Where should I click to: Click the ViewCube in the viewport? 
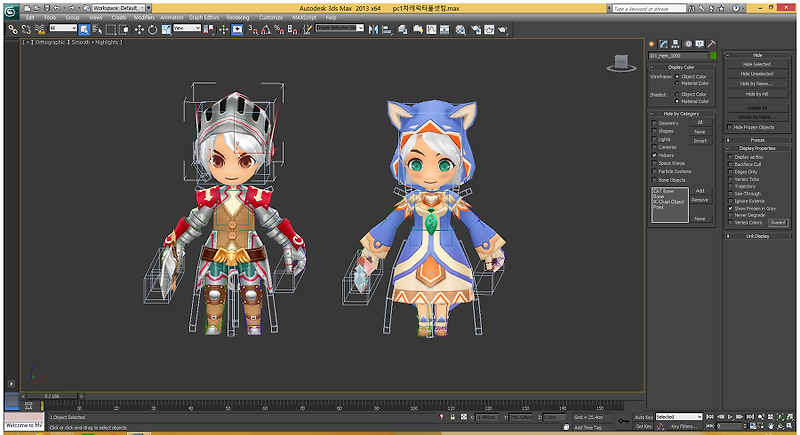point(621,63)
